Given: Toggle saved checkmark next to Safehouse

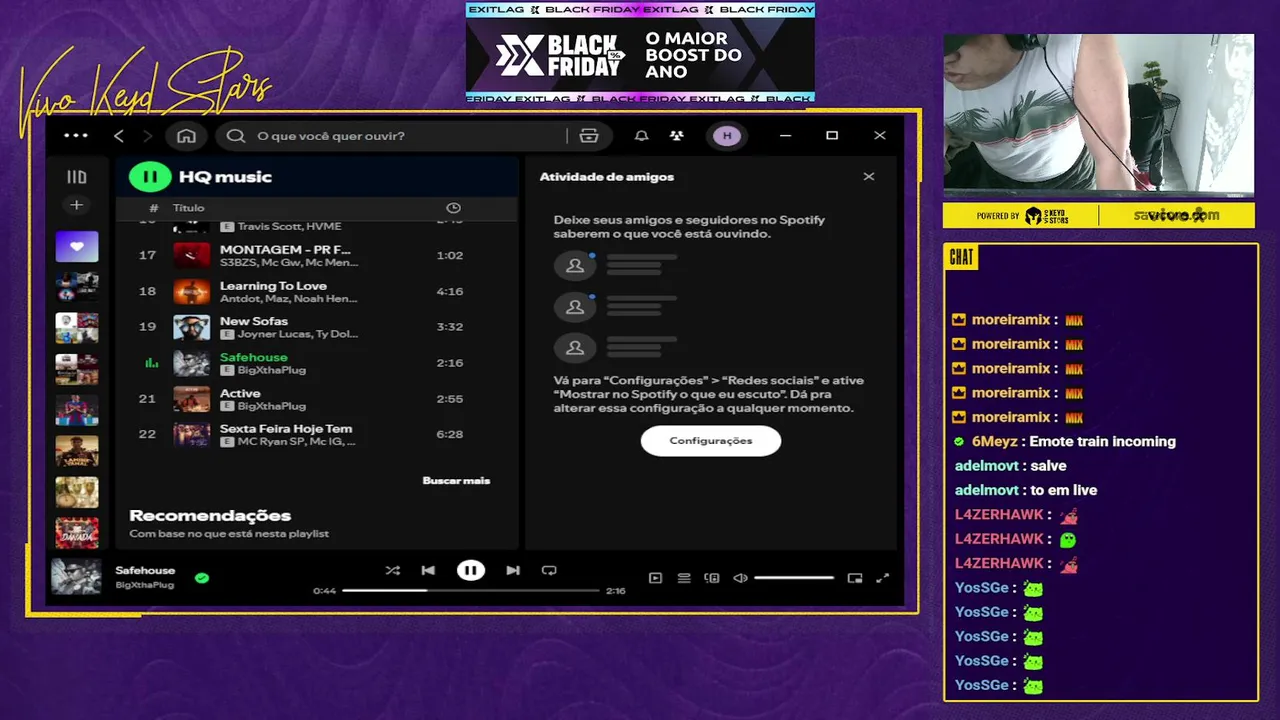Looking at the screenshot, I should pos(202,578).
